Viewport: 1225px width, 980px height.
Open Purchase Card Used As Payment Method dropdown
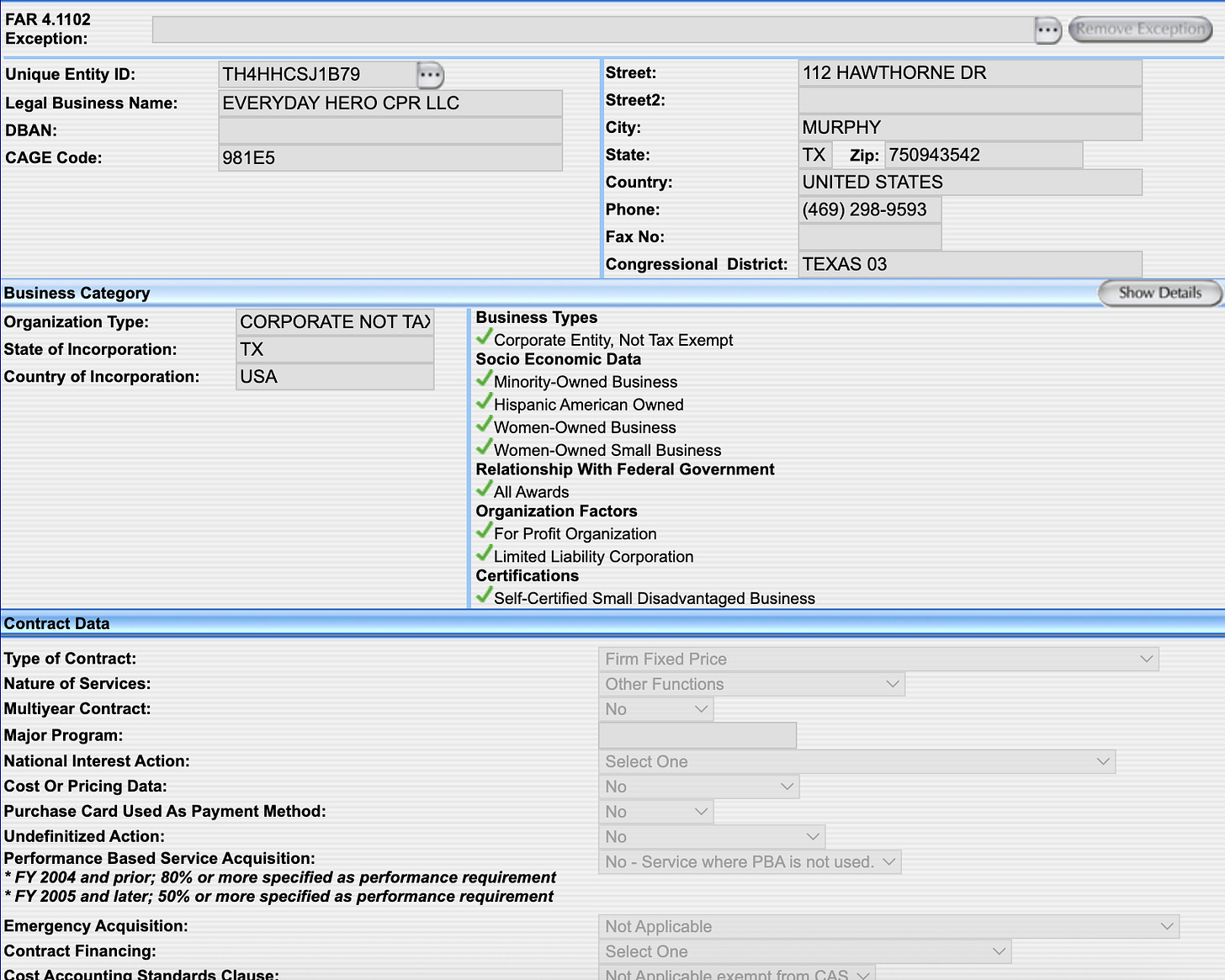click(x=656, y=812)
